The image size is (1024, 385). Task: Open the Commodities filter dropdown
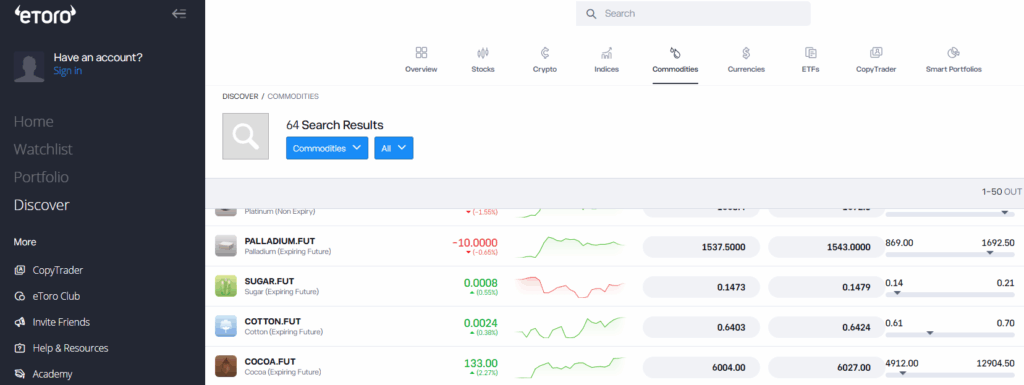pyautogui.click(x=327, y=148)
